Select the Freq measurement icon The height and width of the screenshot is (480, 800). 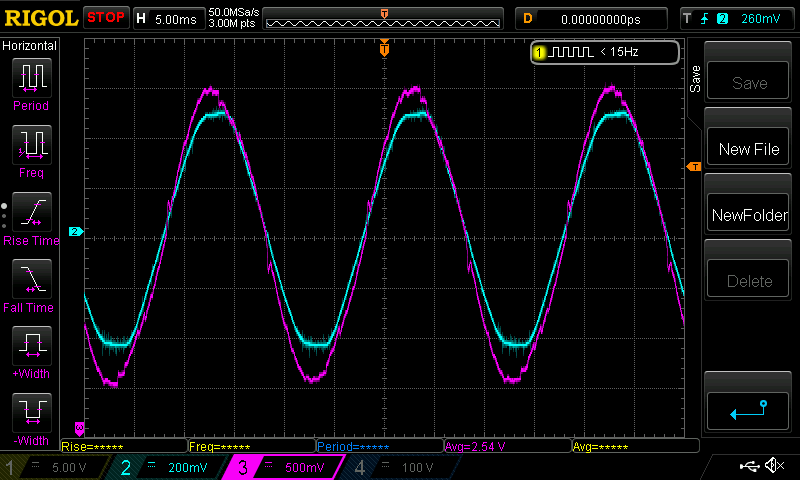pos(31,144)
